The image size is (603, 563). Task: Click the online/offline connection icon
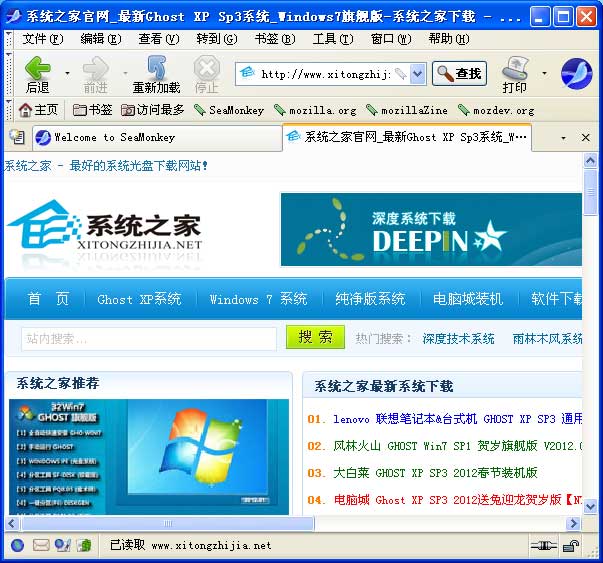[543, 545]
